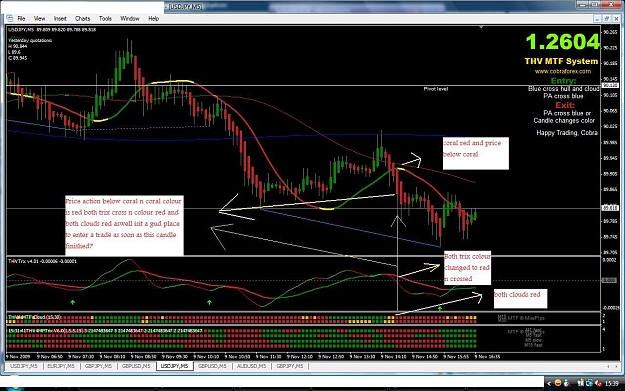Open the GBPUSD,M5 tab next to AUDUSD,M5
The width and height of the screenshot is (625, 391).
tap(212, 366)
